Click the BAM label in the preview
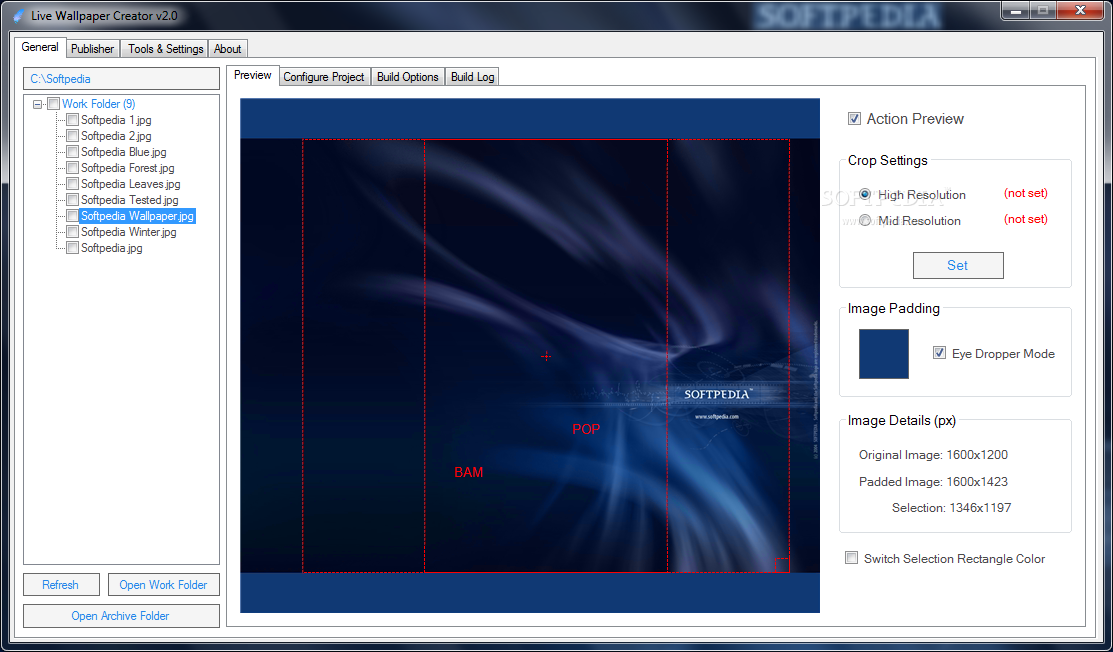 click(468, 473)
